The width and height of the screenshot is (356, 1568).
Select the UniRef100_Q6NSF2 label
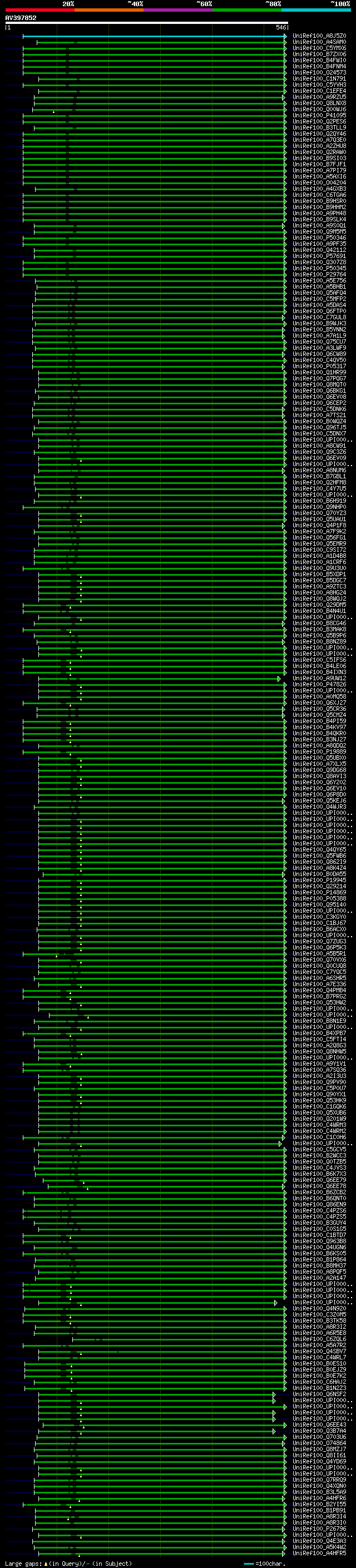pyautogui.click(x=319, y=1394)
